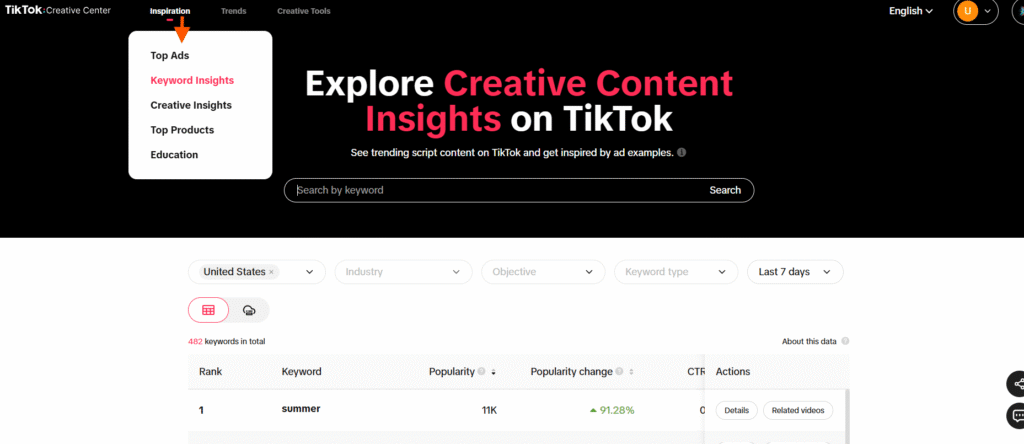
Task: Remove United States country tag
Action: [271, 272]
